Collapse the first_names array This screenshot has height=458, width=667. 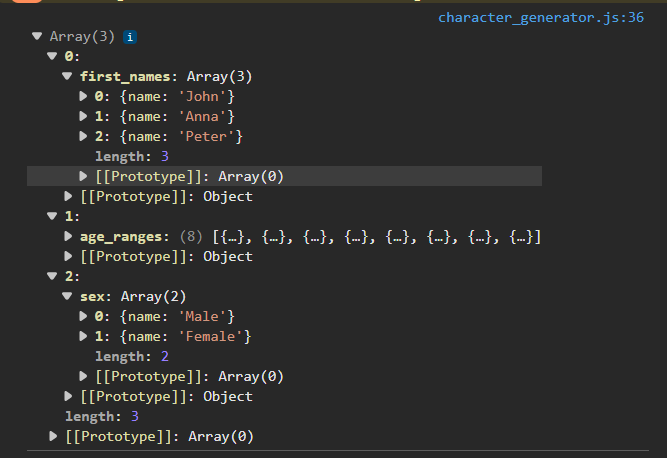[x=69, y=76]
